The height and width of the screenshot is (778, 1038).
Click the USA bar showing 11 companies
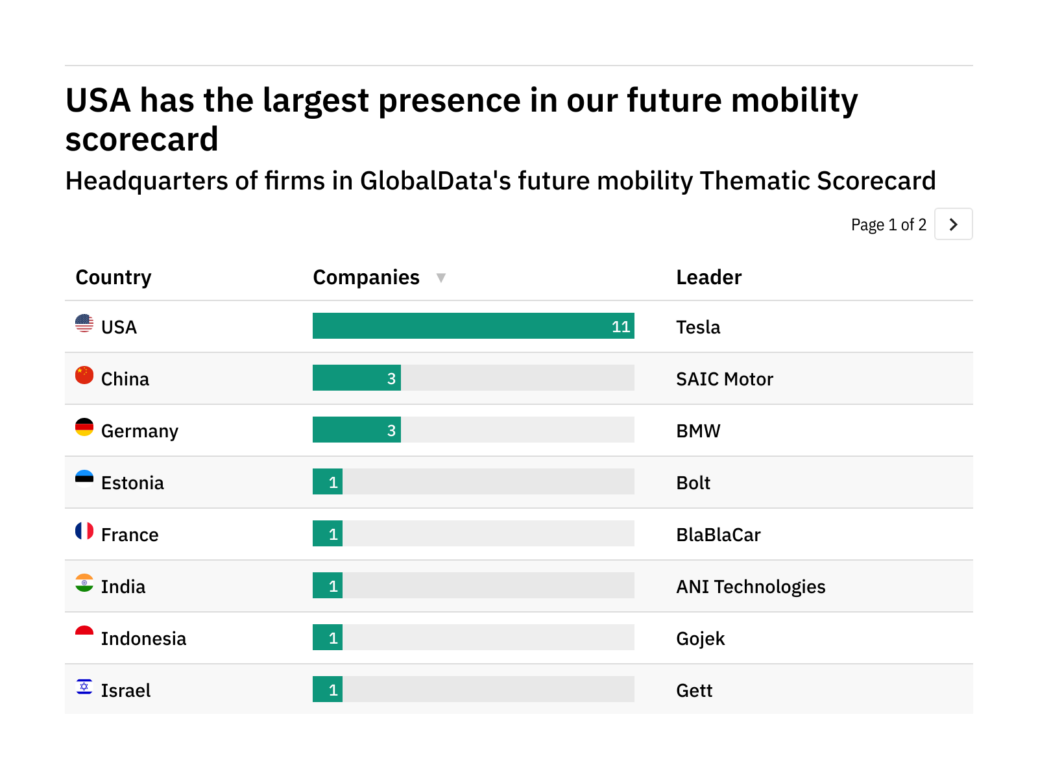[x=473, y=326]
